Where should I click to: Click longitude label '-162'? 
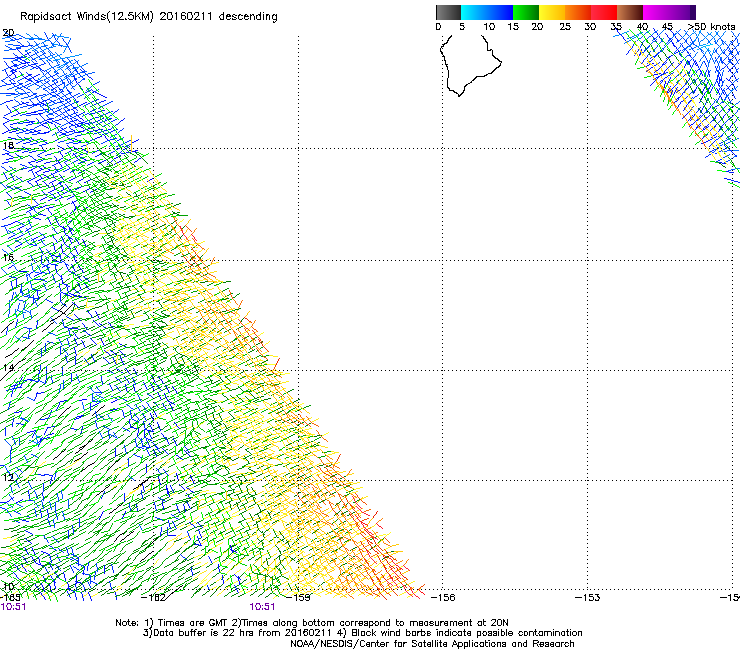(154, 597)
